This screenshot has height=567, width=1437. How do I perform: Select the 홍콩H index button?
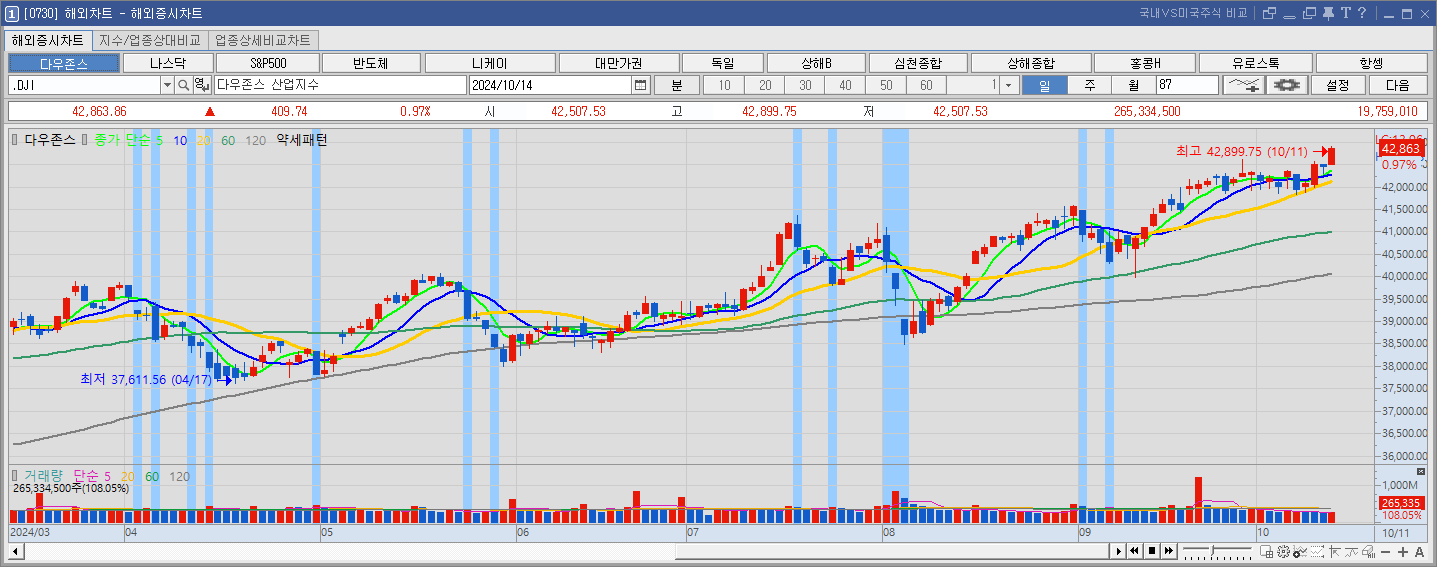[x=1144, y=63]
